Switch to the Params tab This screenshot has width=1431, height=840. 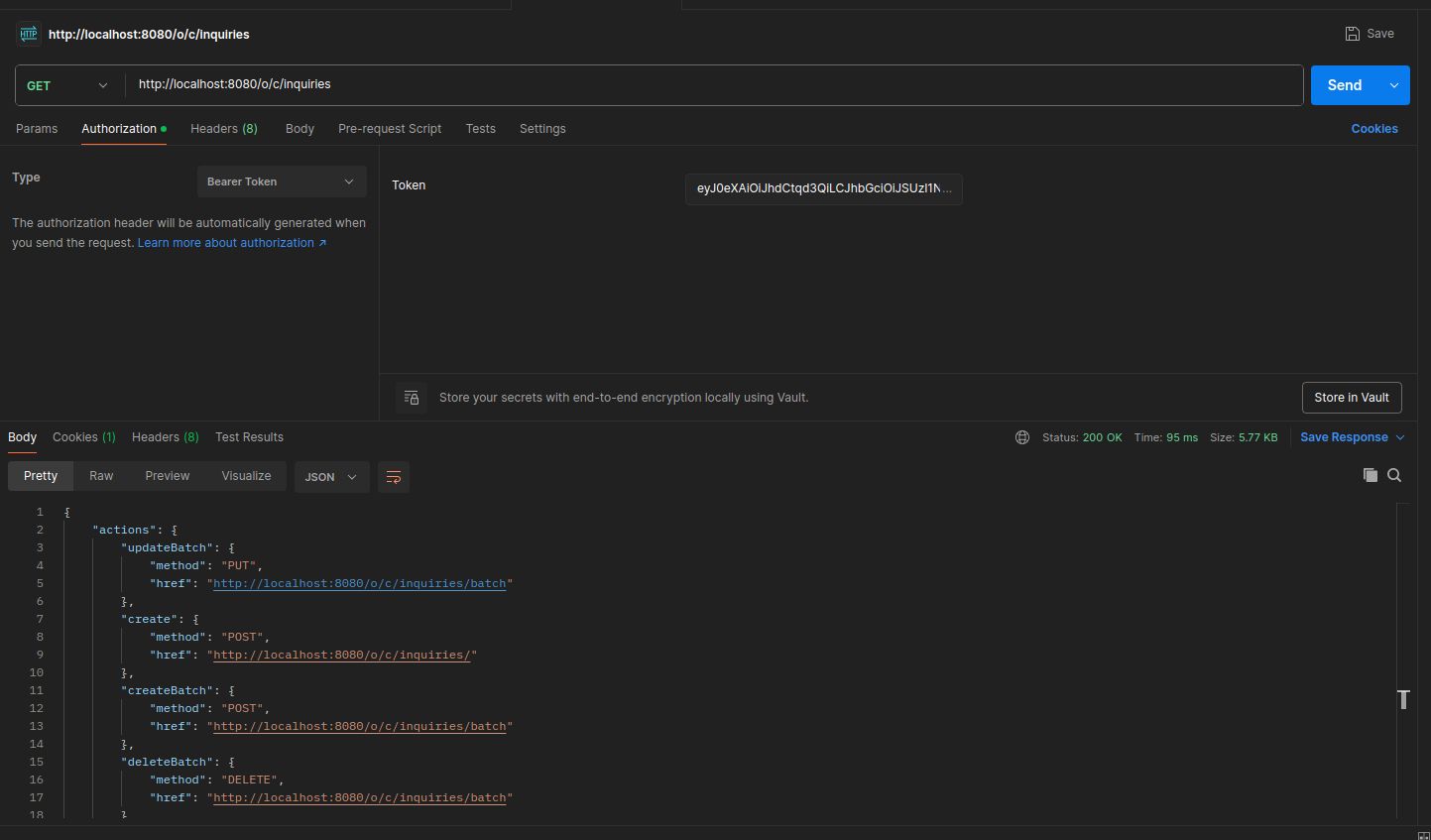coord(37,129)
